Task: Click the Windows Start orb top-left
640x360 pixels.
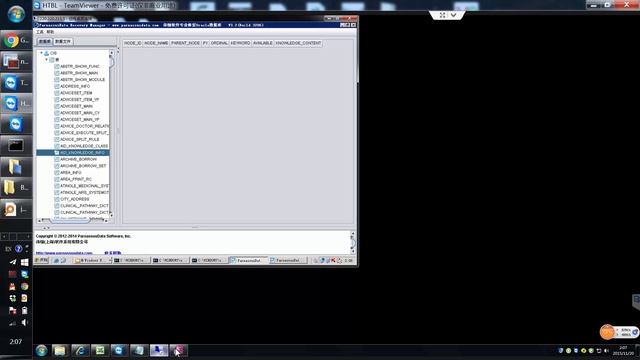Action: (x=16, y=14)
